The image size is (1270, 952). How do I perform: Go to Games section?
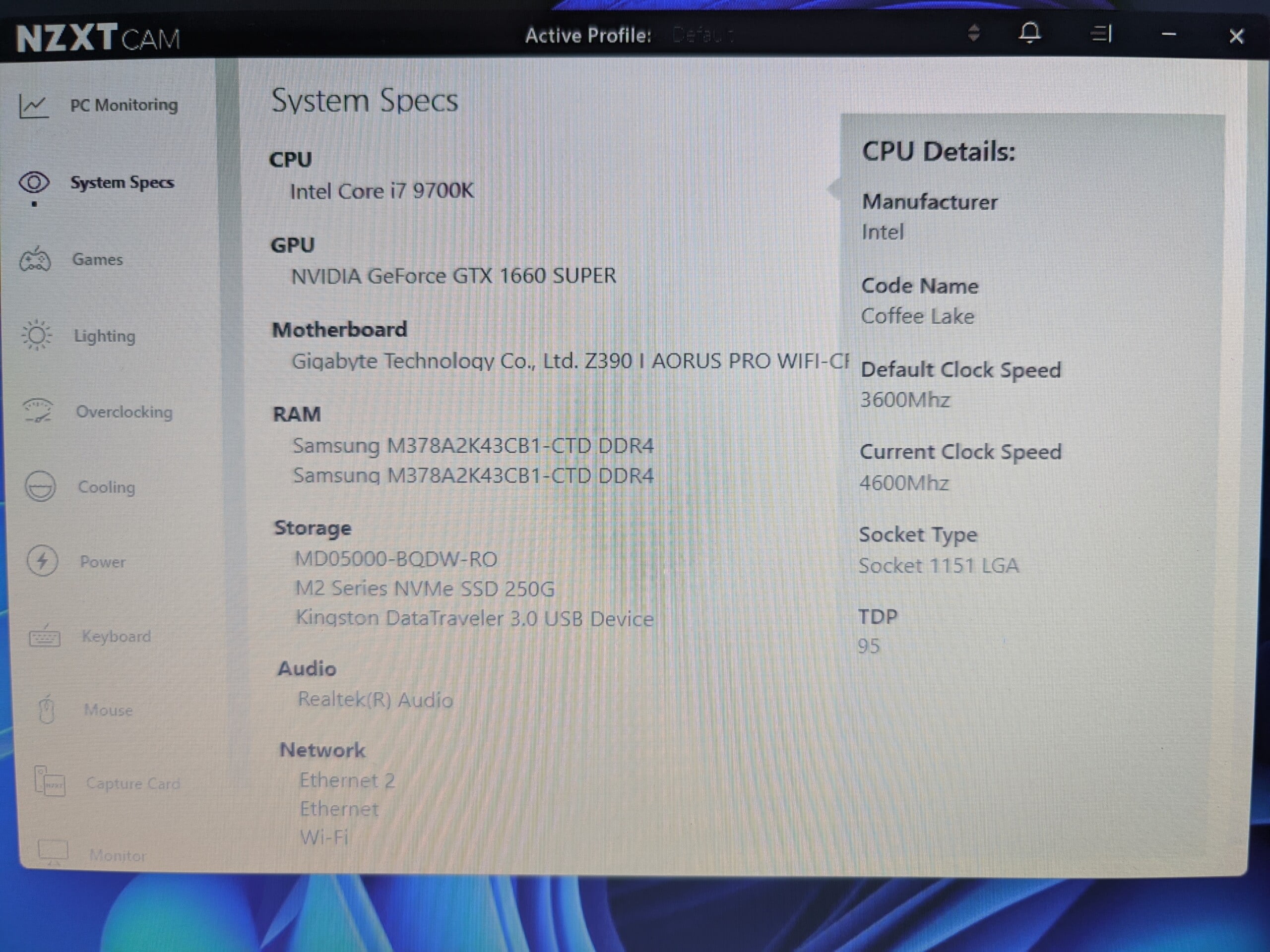click(98, 259)
